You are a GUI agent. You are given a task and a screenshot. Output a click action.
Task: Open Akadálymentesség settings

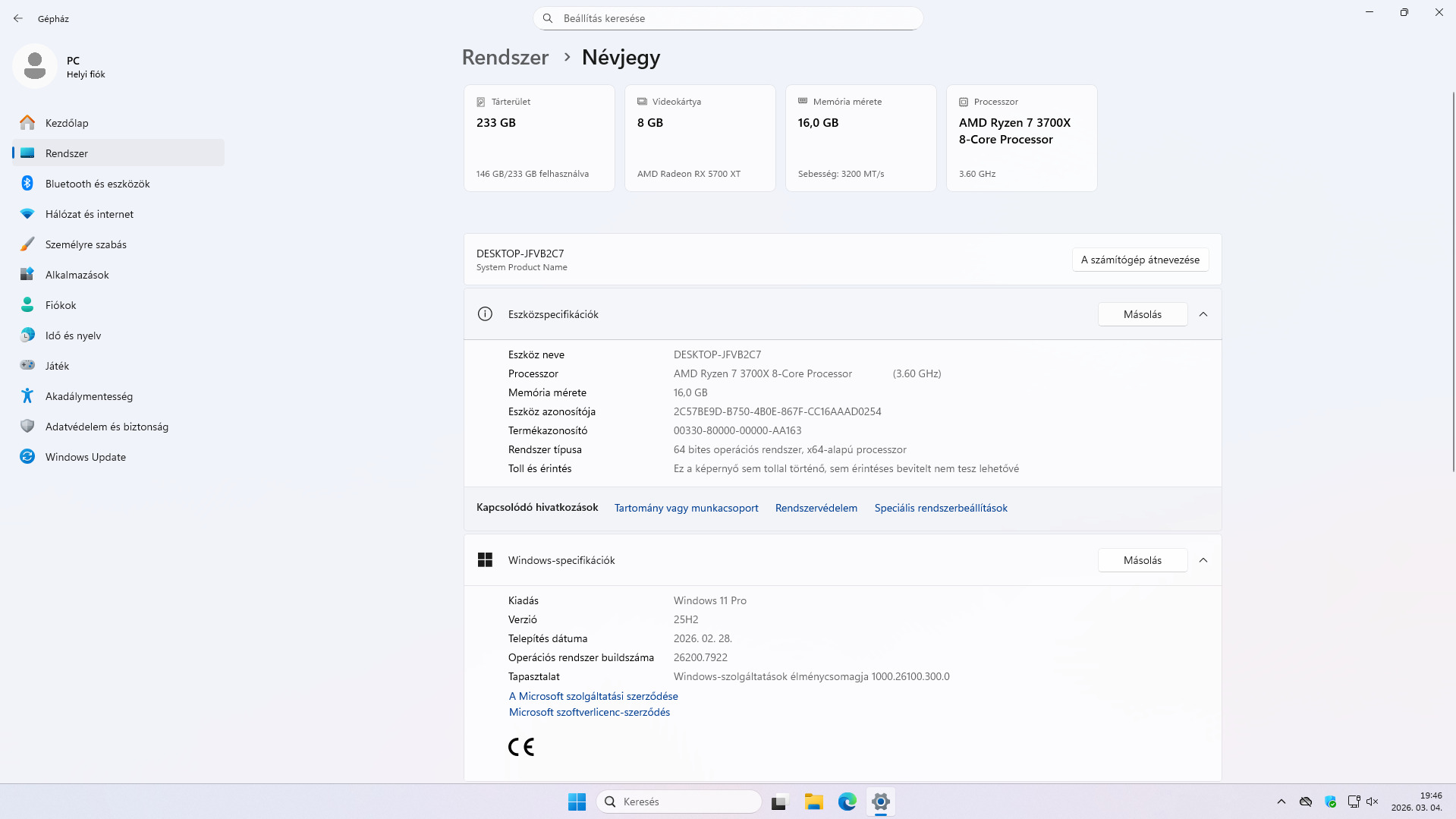point(118,396)
